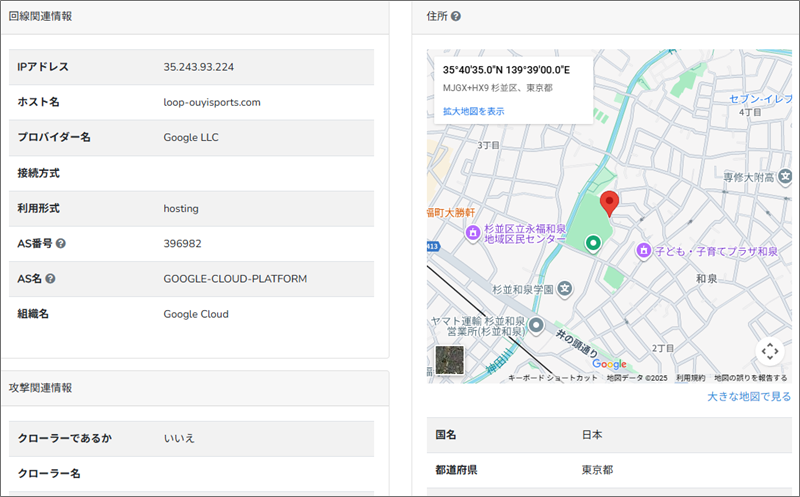Click 利用規約 link on map
Viewport: 800px width, 497px height.
pyautogui.click(x=690, y=378)
